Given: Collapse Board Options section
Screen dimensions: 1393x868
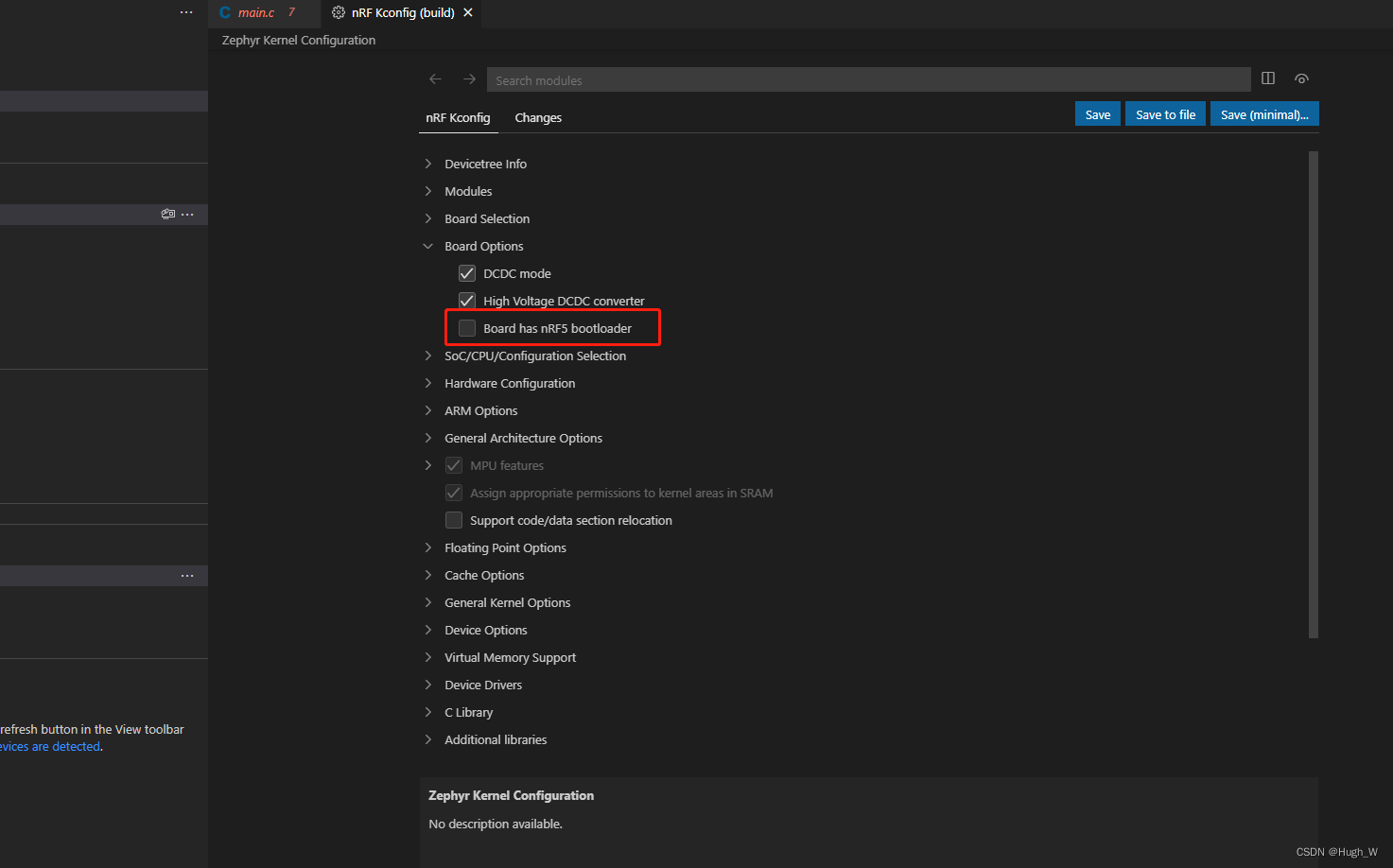Looking at the screenshot, I should click(428, 246).
